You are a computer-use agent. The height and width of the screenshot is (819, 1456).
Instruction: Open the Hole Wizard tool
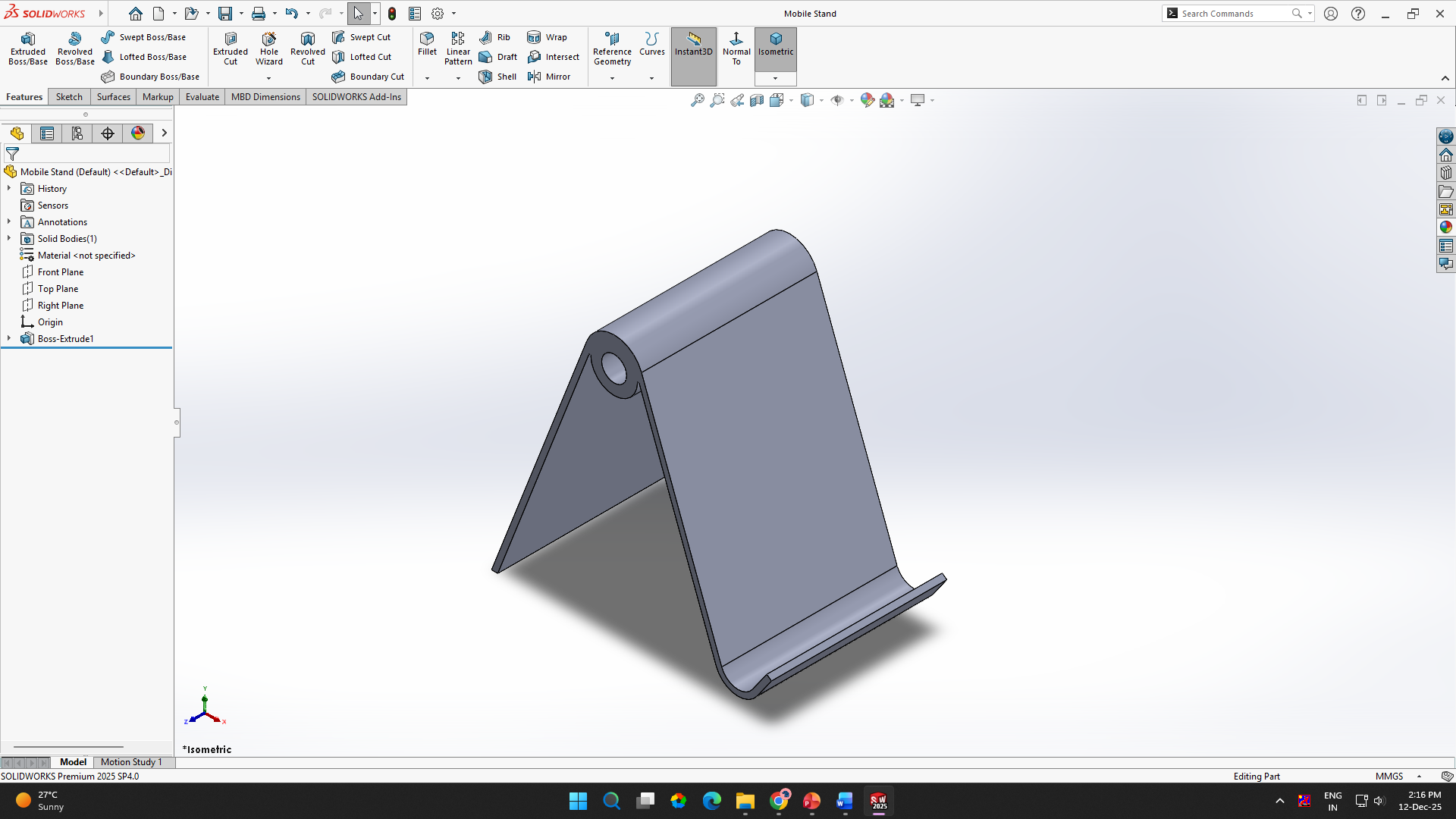[x=269, y=49]
